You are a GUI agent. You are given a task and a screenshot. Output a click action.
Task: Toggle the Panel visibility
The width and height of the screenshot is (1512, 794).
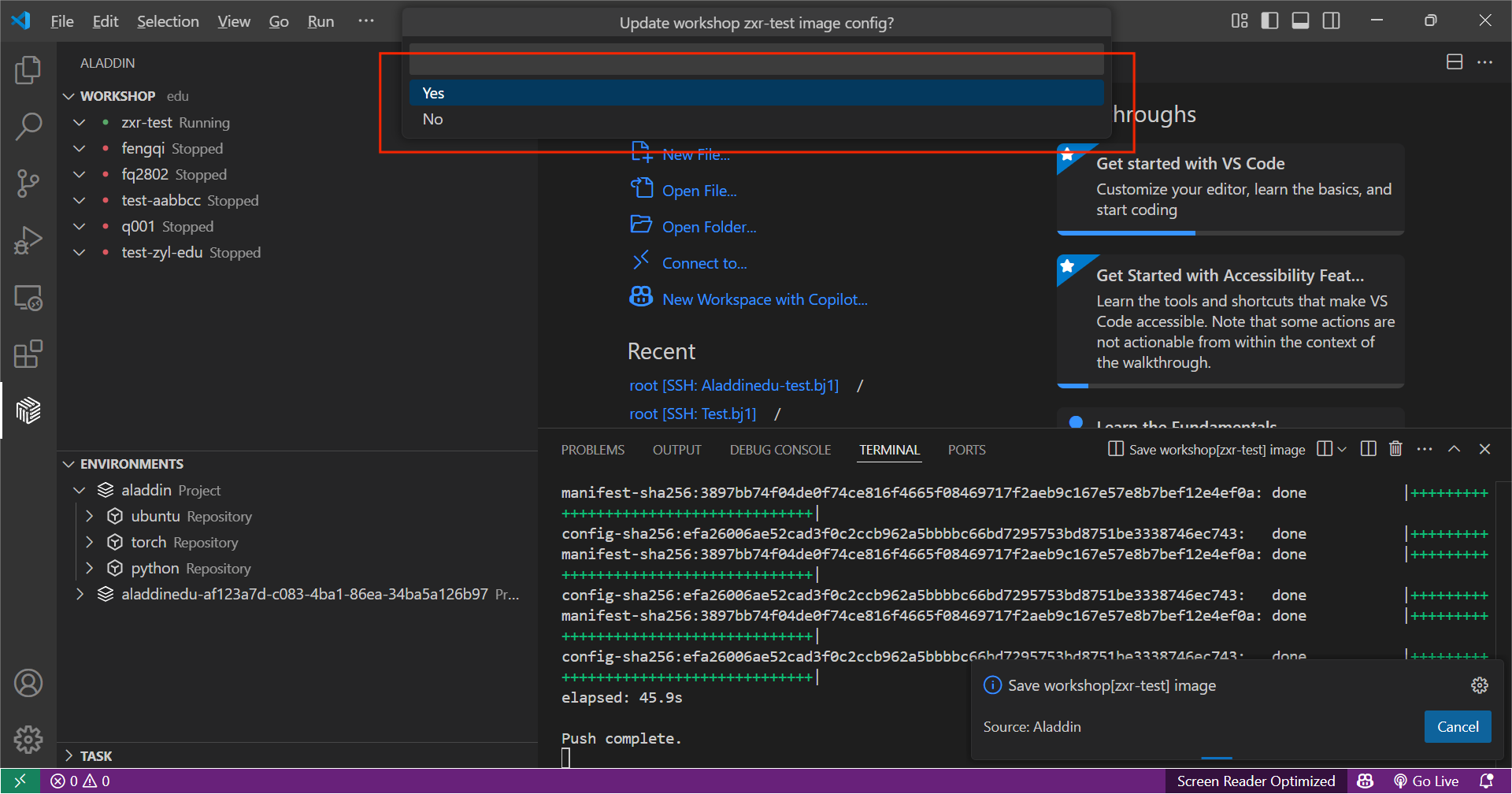click(1300, 20)
